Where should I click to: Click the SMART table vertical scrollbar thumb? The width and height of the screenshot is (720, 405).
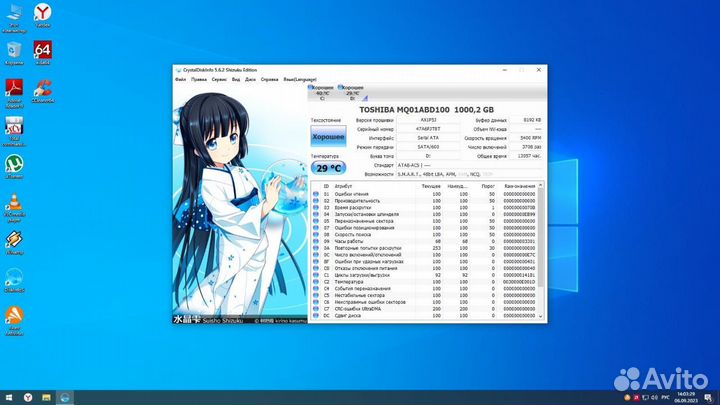coord(540,237)
